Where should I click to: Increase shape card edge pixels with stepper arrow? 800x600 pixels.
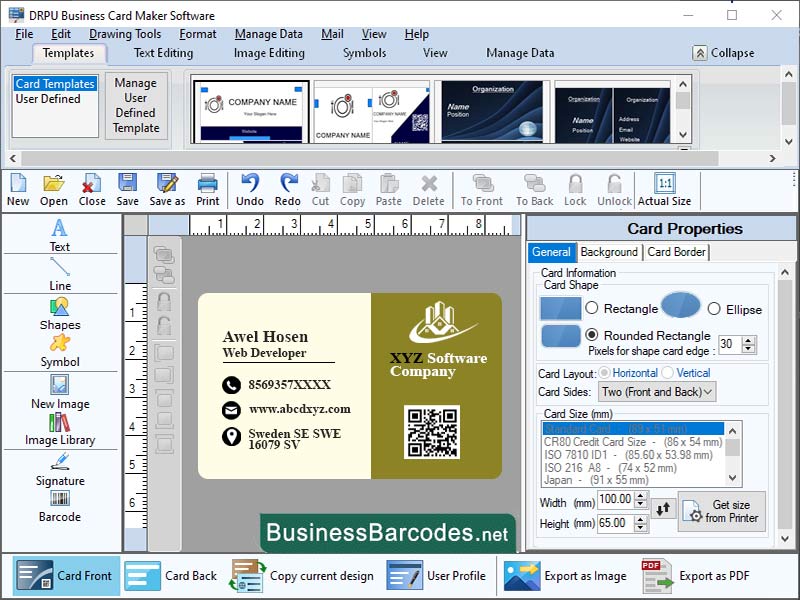747,341
